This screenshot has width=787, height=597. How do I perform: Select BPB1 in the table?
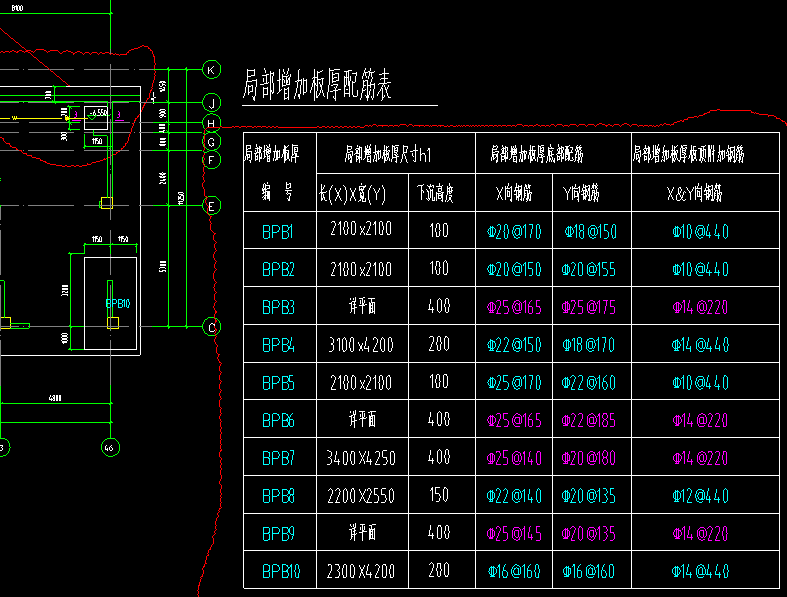pyautogui.click(x=278, y=232)
